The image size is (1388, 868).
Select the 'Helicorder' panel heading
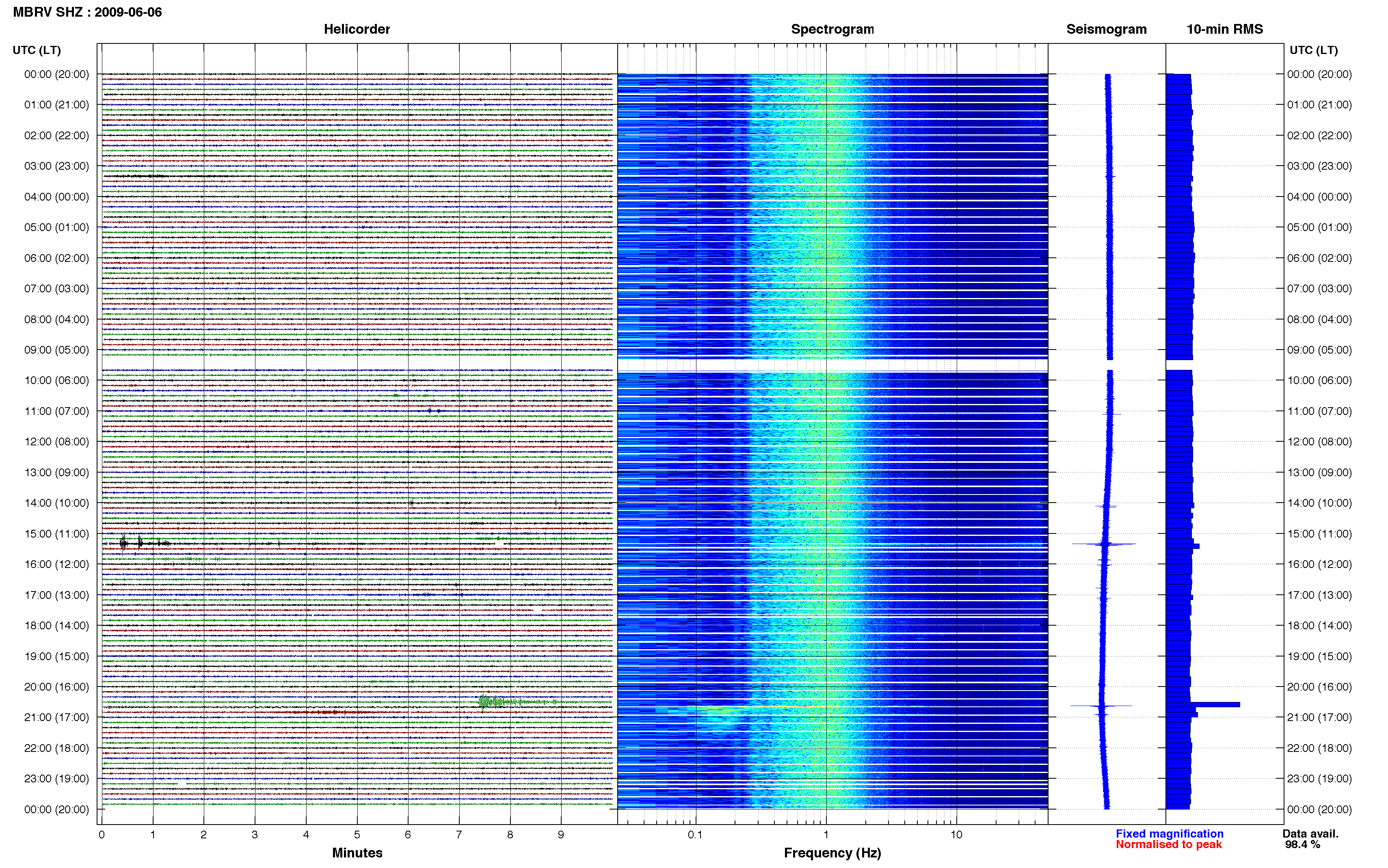click(x=357, y=29)
